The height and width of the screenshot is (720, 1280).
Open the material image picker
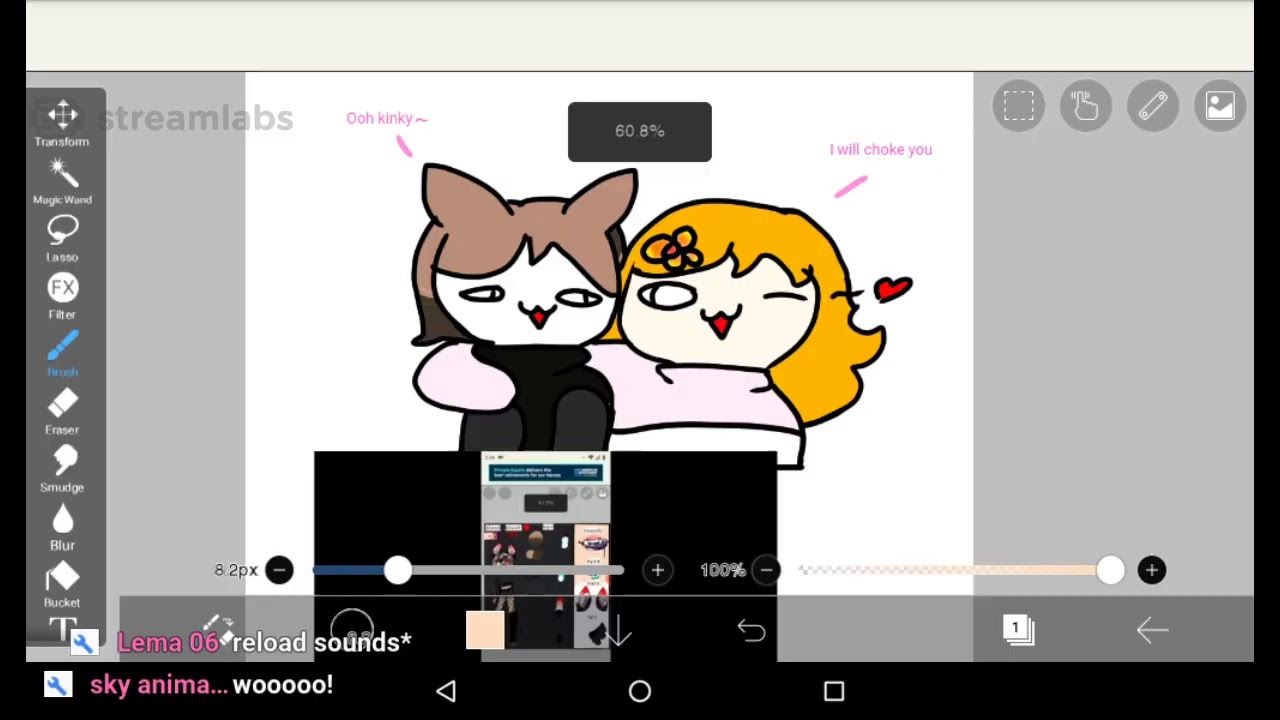coord(1220,106)
